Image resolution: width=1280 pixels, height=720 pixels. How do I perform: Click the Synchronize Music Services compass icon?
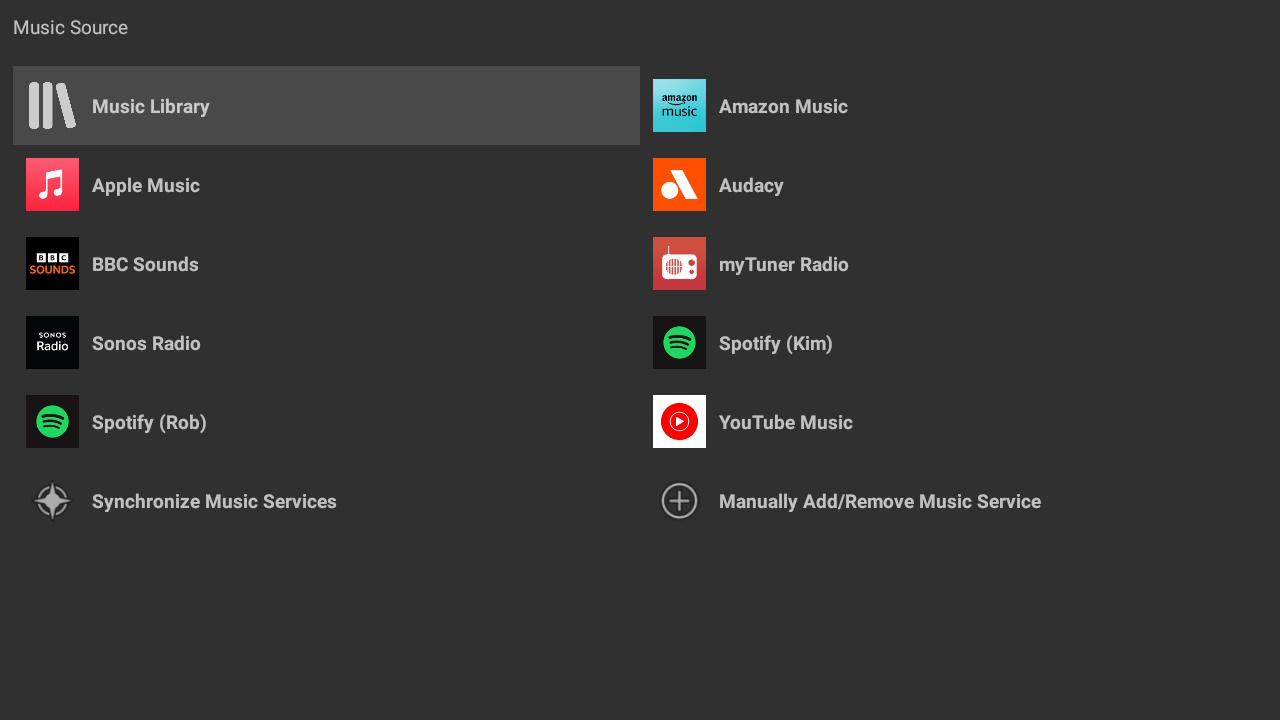(x=52, y=501)
